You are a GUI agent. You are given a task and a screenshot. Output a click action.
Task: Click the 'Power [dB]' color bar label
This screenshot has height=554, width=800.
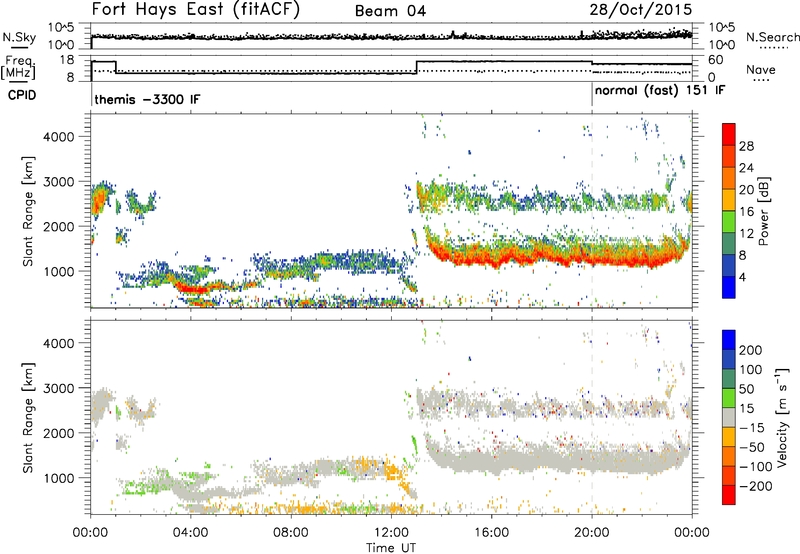click(763, 211)
